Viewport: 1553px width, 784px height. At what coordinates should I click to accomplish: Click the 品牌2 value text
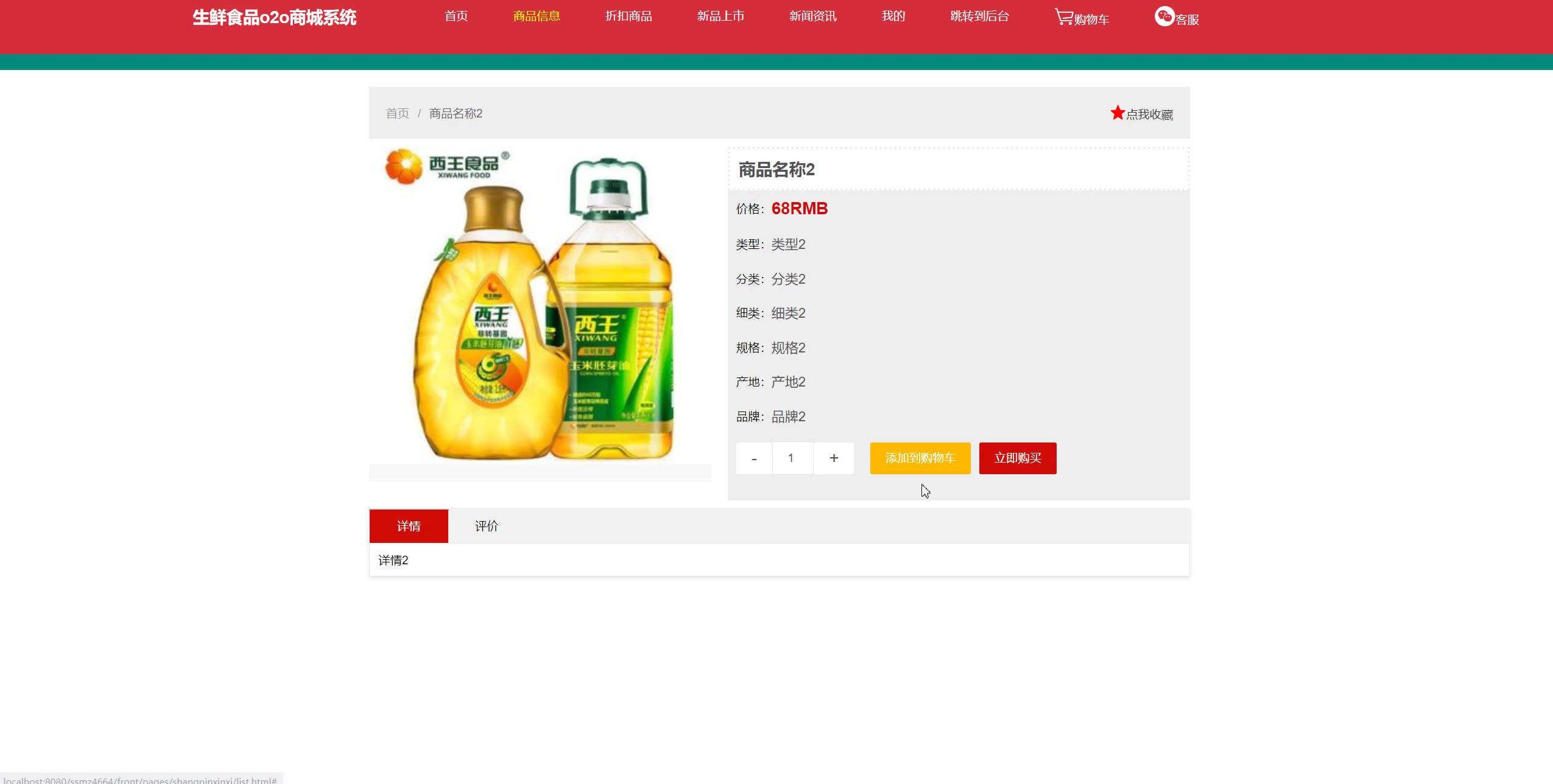point(788,416)
